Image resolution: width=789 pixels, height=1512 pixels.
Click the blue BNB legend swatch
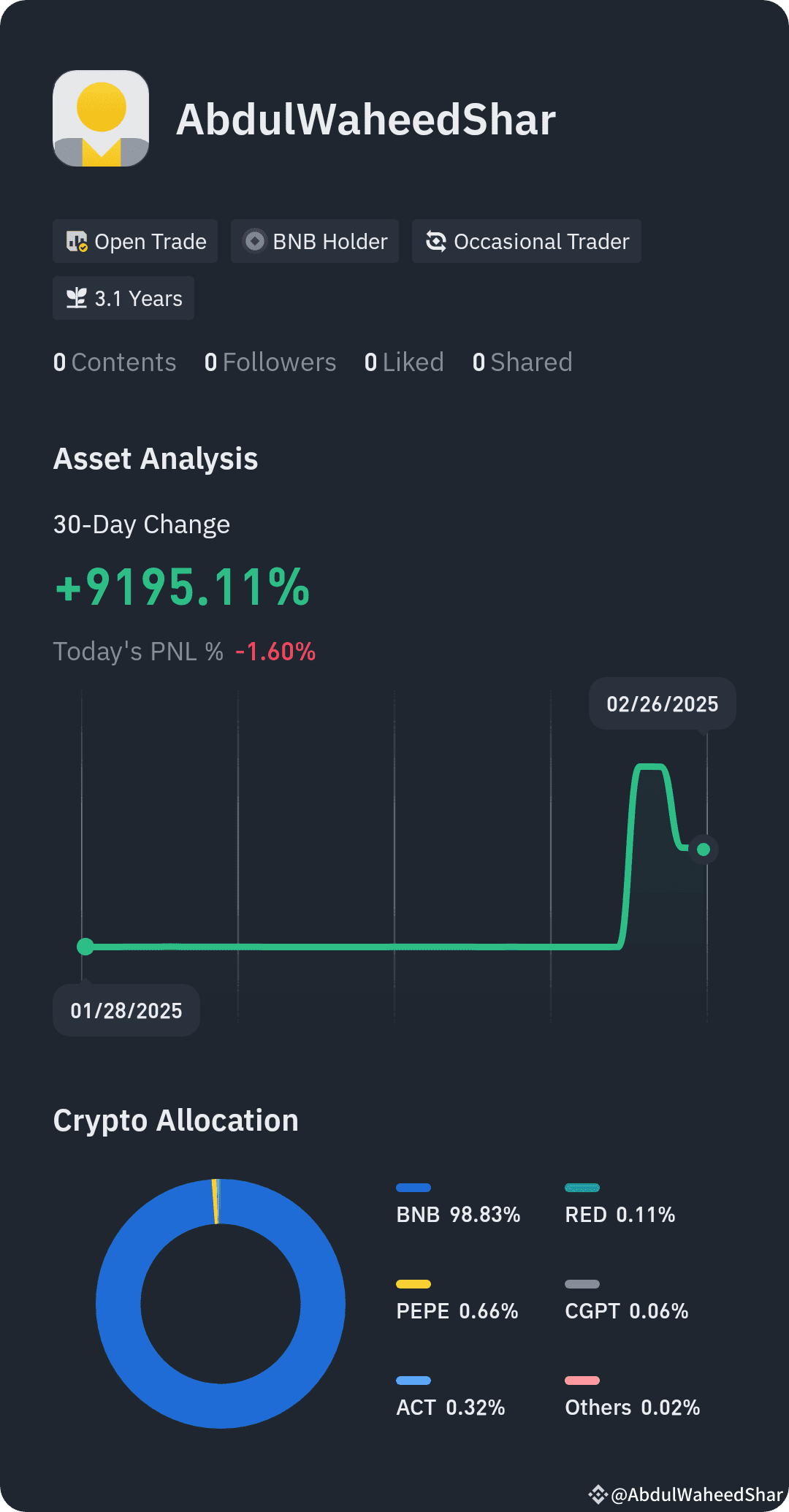[x=413, y=1188]
